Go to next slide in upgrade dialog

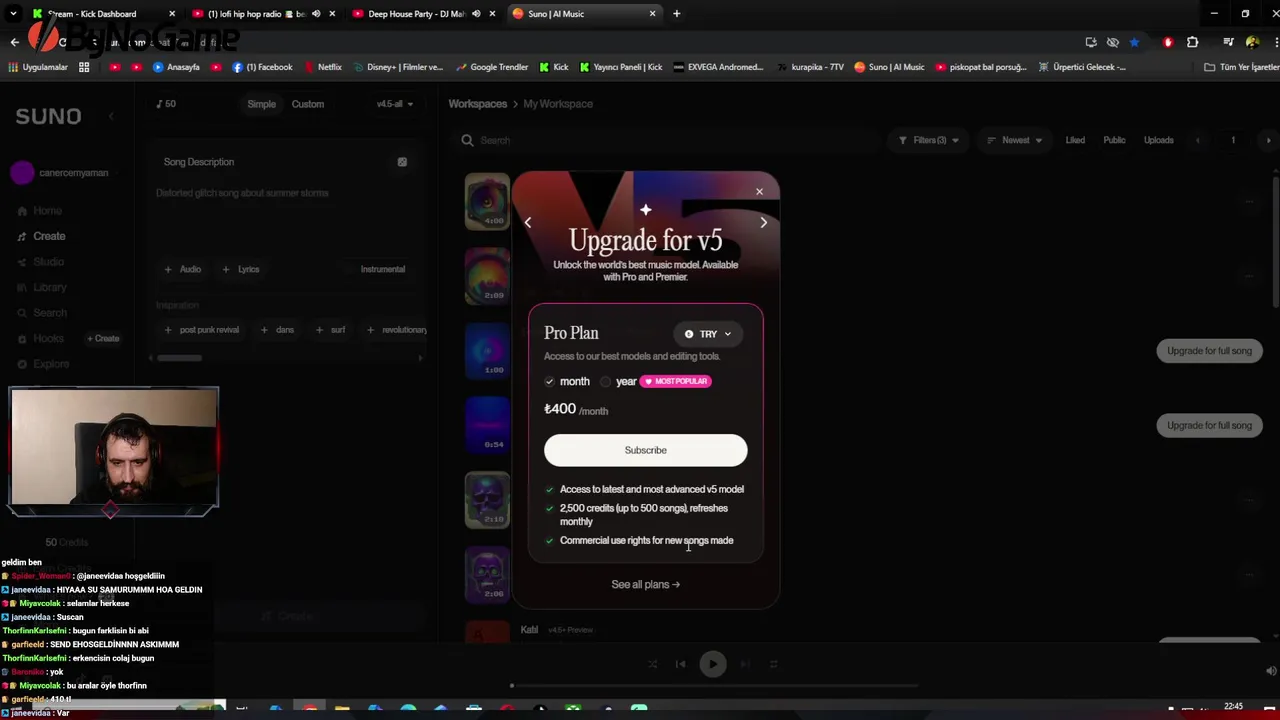point(763,223)
